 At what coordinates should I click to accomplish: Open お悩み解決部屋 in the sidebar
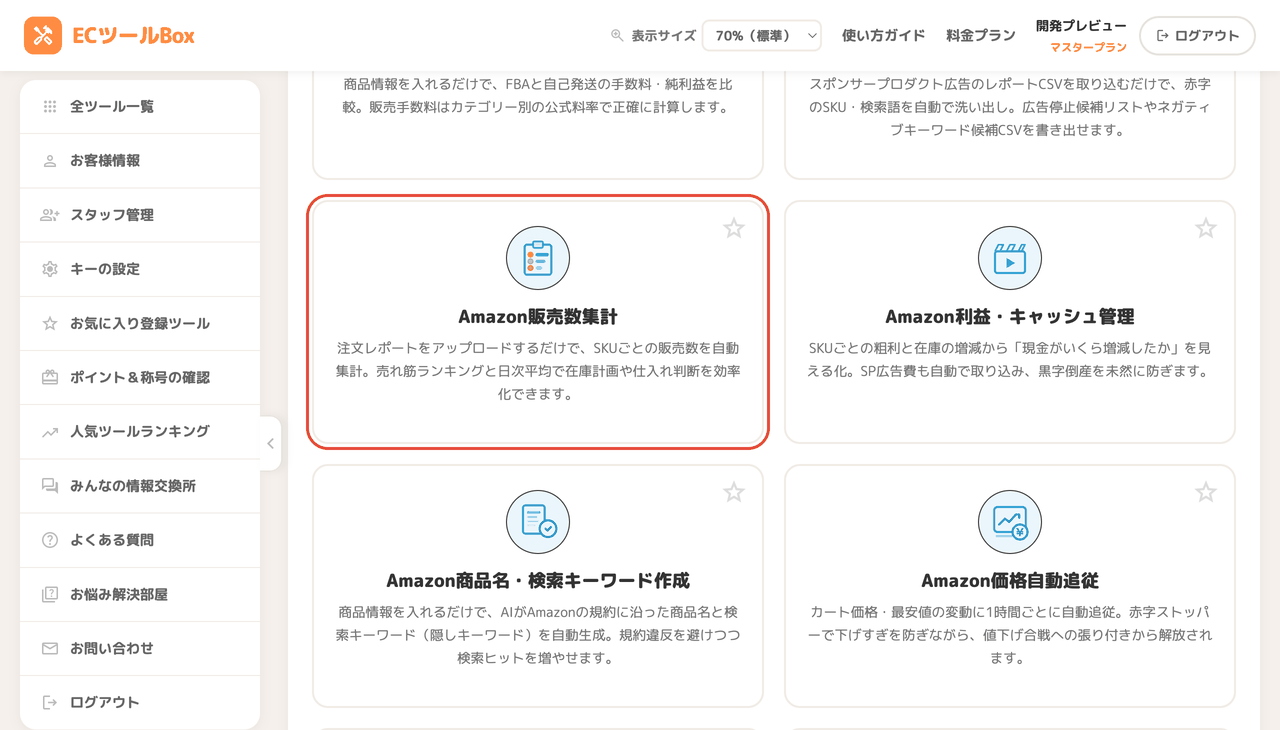(x=140, y=594)
